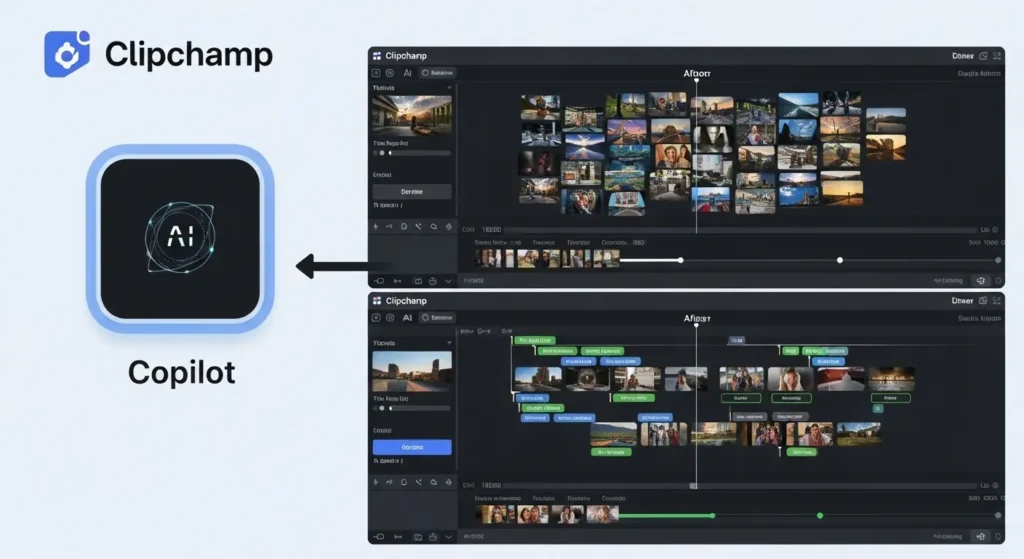This screenshot has width=1024, height=559.
Task: Click the key-shaped icon in upper window bottom bar
Action: click(x=379, y=281)
